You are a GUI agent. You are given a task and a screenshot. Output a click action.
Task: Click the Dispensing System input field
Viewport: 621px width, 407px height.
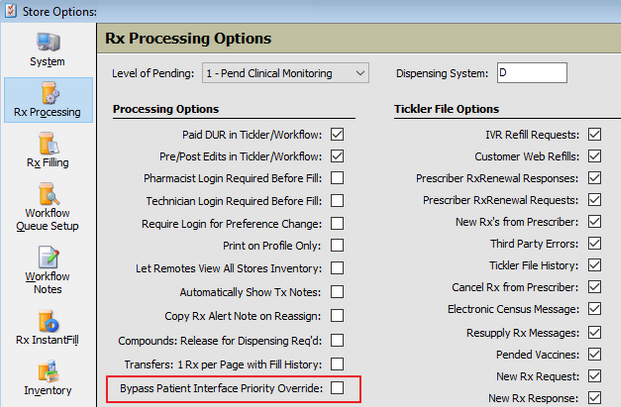(x=532, y=73)
